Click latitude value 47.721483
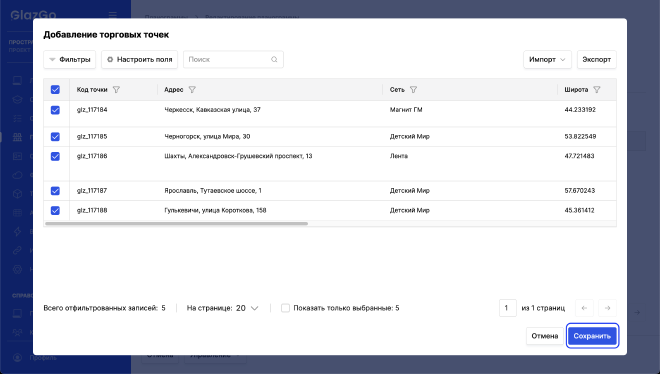This screenshot has width=660, height=374. [580, 156]
